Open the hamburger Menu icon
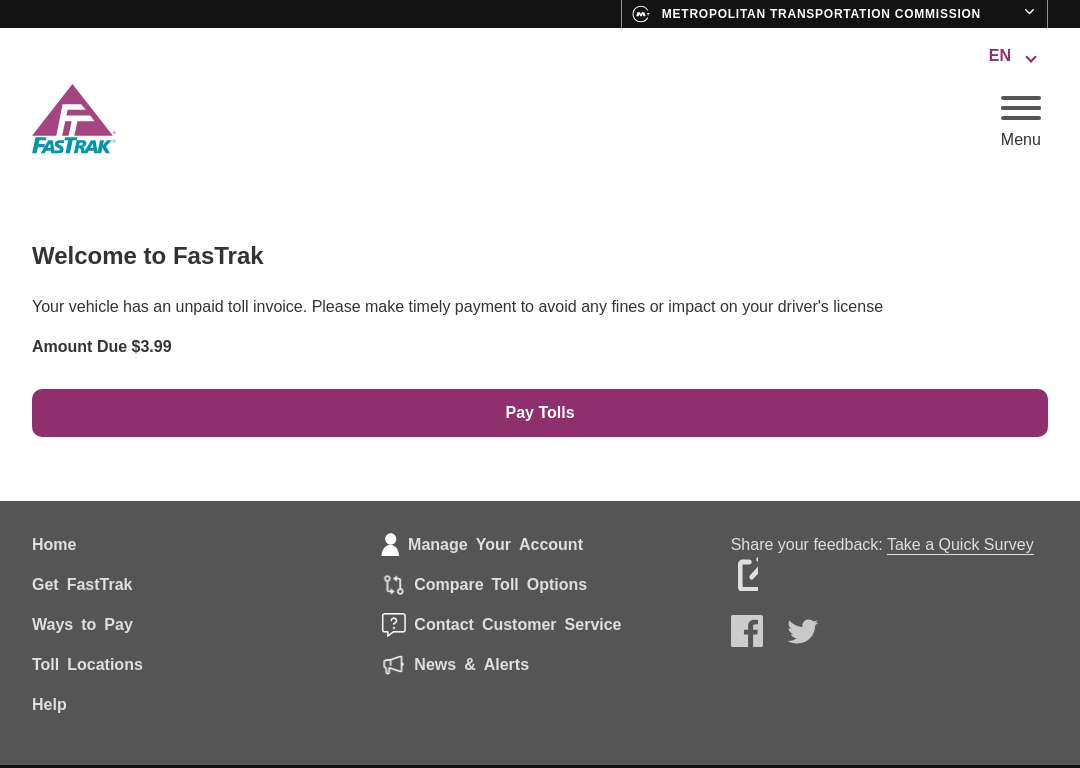1080x768 pixels. (x=1020, y=108)
